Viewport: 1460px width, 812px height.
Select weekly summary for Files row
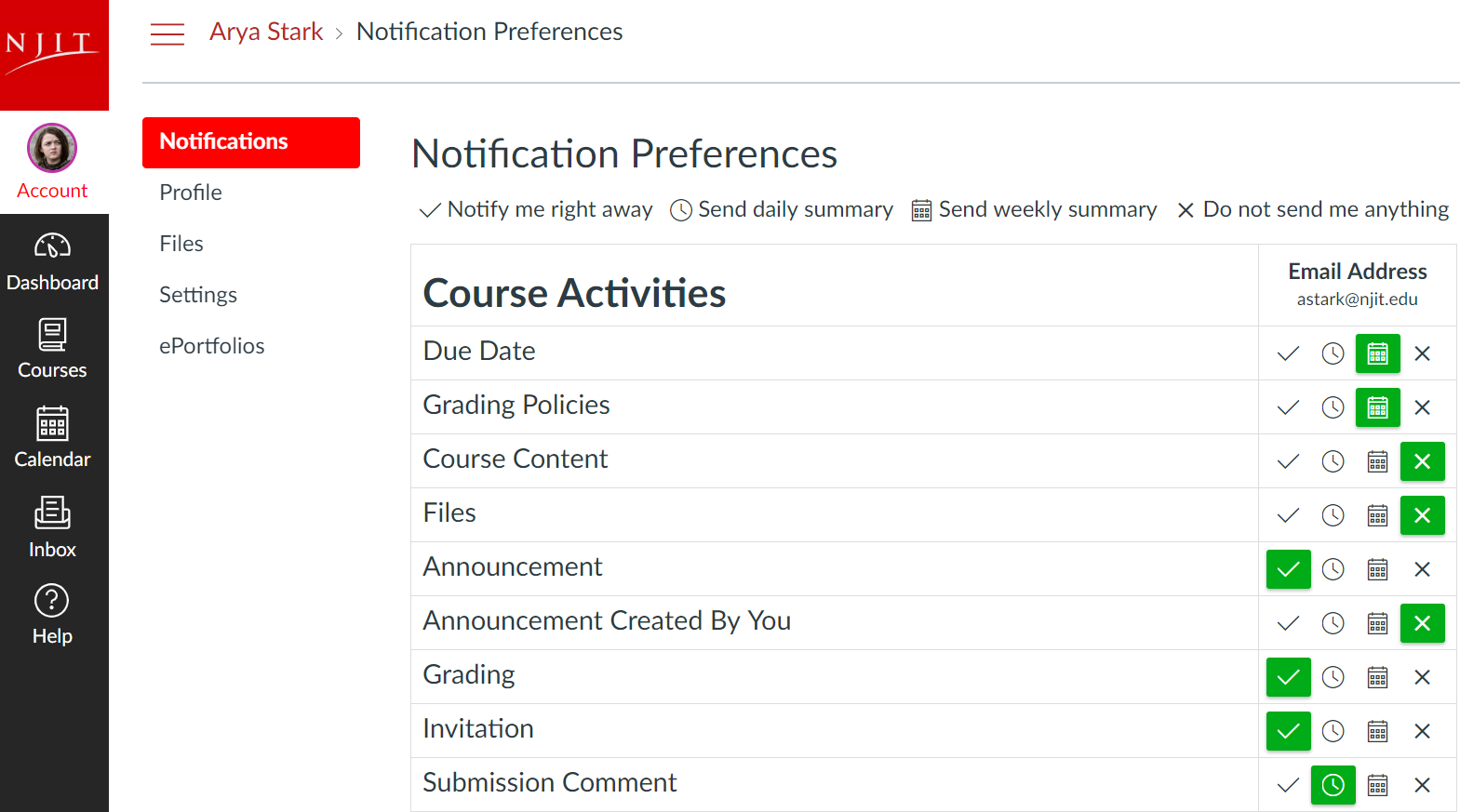(1377, 515)
